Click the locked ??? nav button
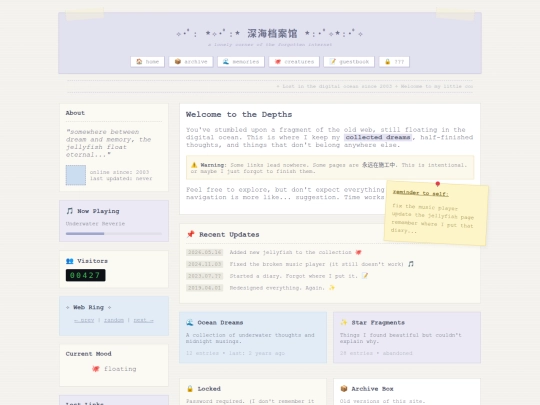 pos(394,62)
